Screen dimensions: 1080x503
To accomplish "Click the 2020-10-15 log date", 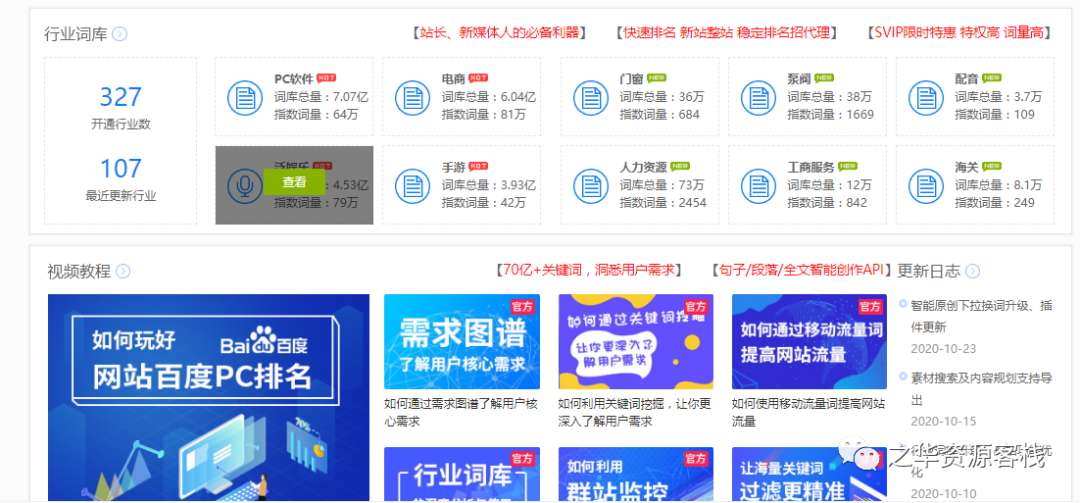I will click(x=943, y=421).
